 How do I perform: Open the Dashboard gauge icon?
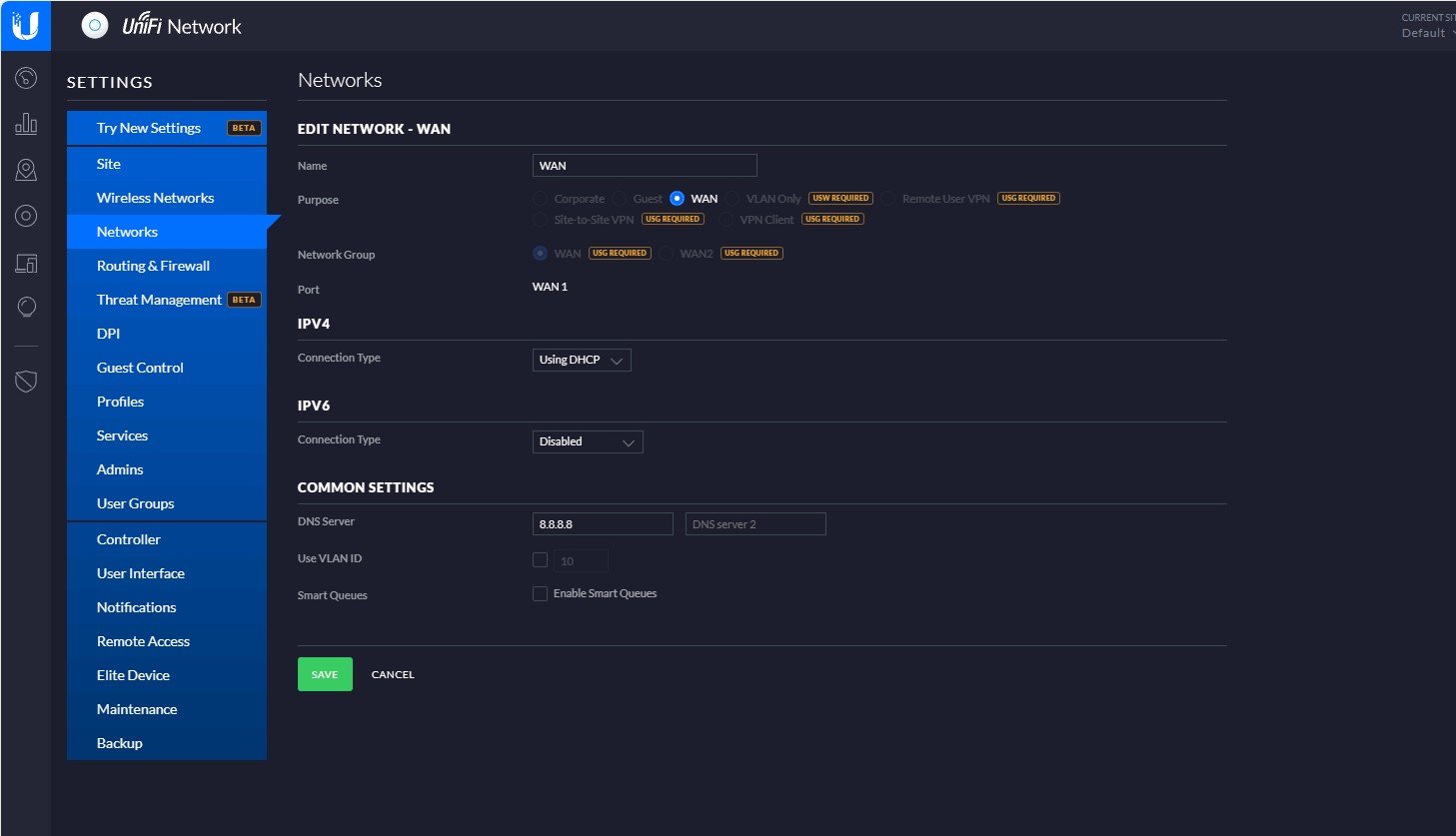[26, 78]
